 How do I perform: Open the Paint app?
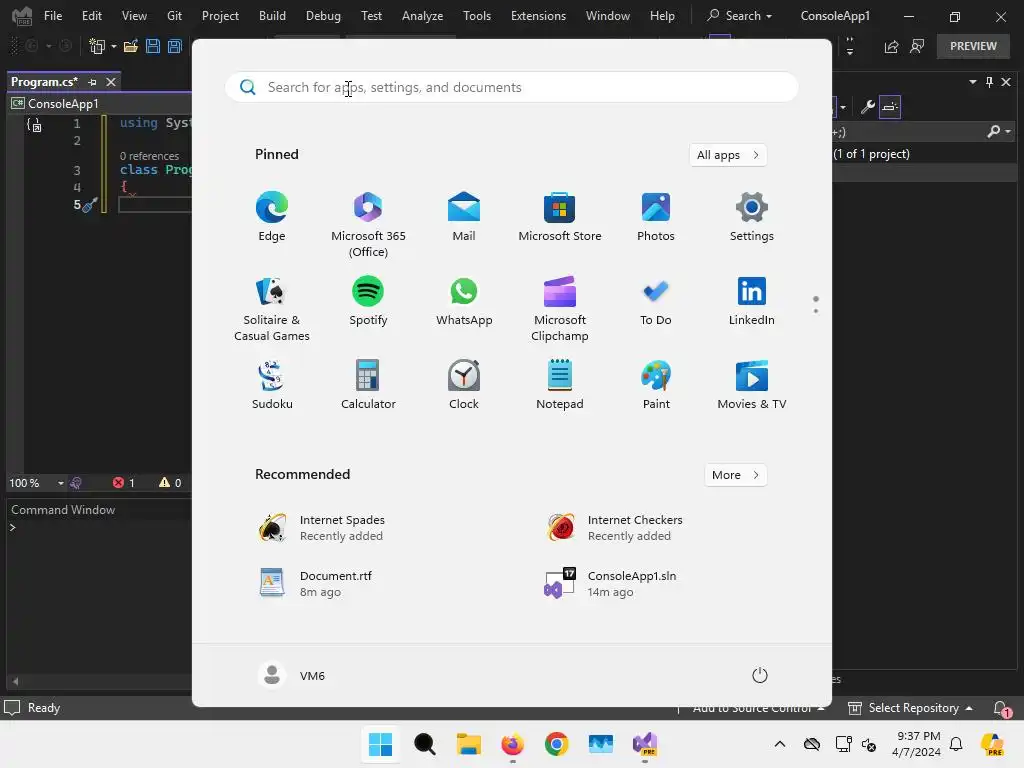tap(656, 385)
